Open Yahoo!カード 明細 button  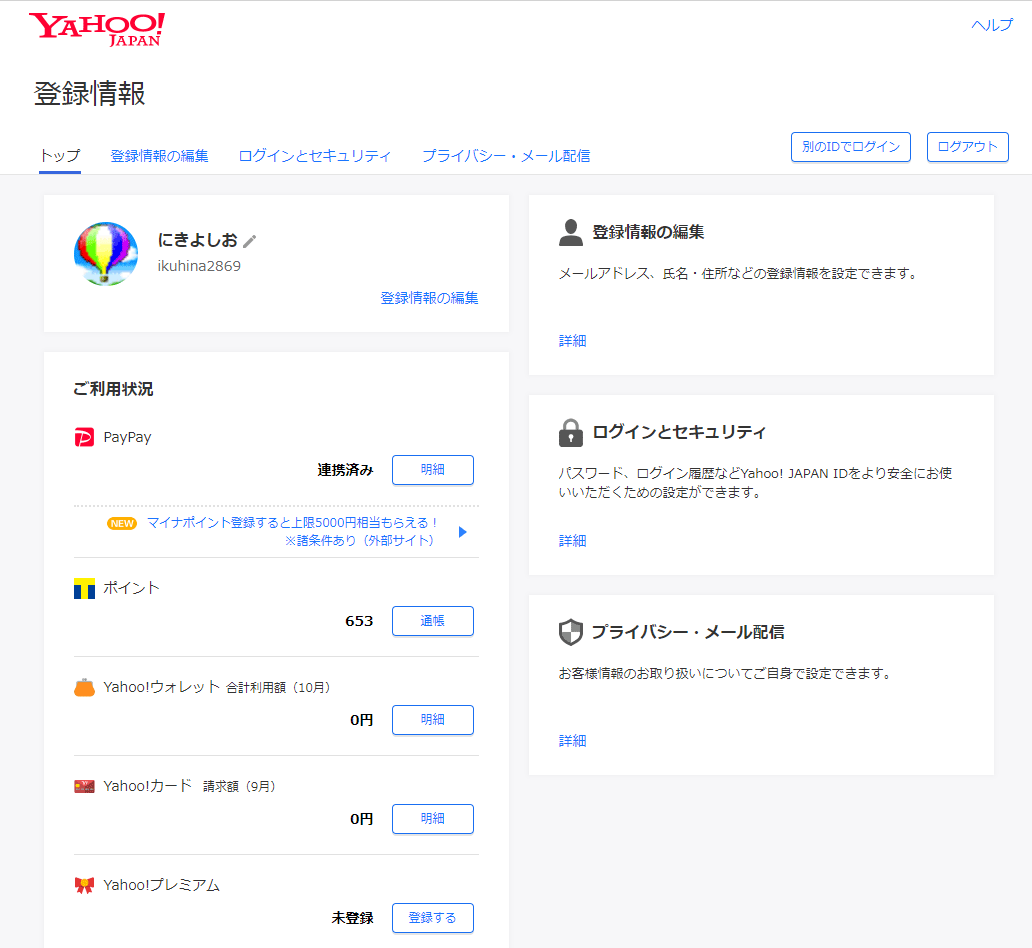pyautogui.click(x=432, y=819)
